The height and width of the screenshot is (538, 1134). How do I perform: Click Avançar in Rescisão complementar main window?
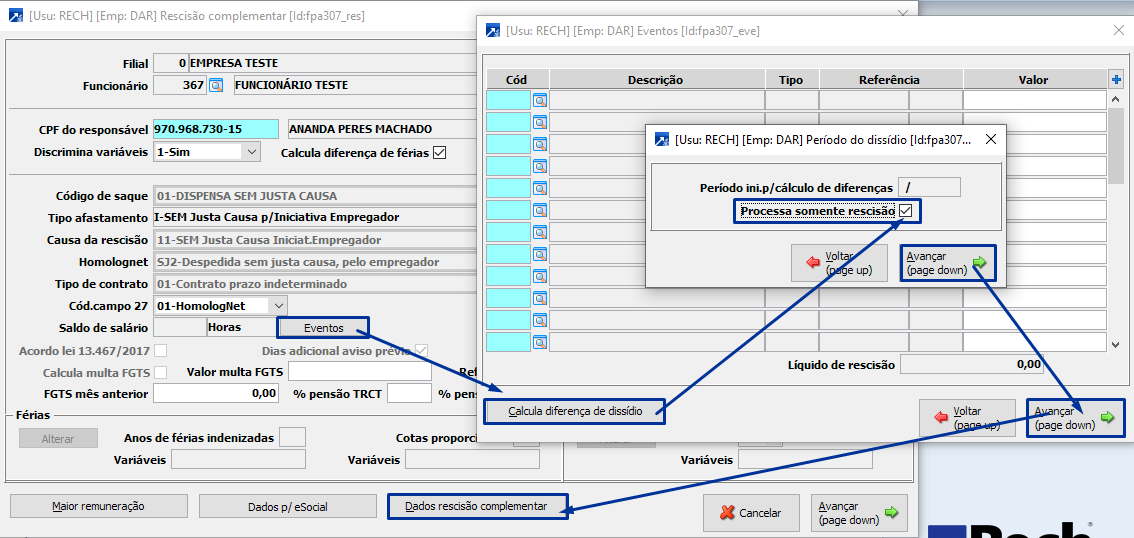[858, 513]
